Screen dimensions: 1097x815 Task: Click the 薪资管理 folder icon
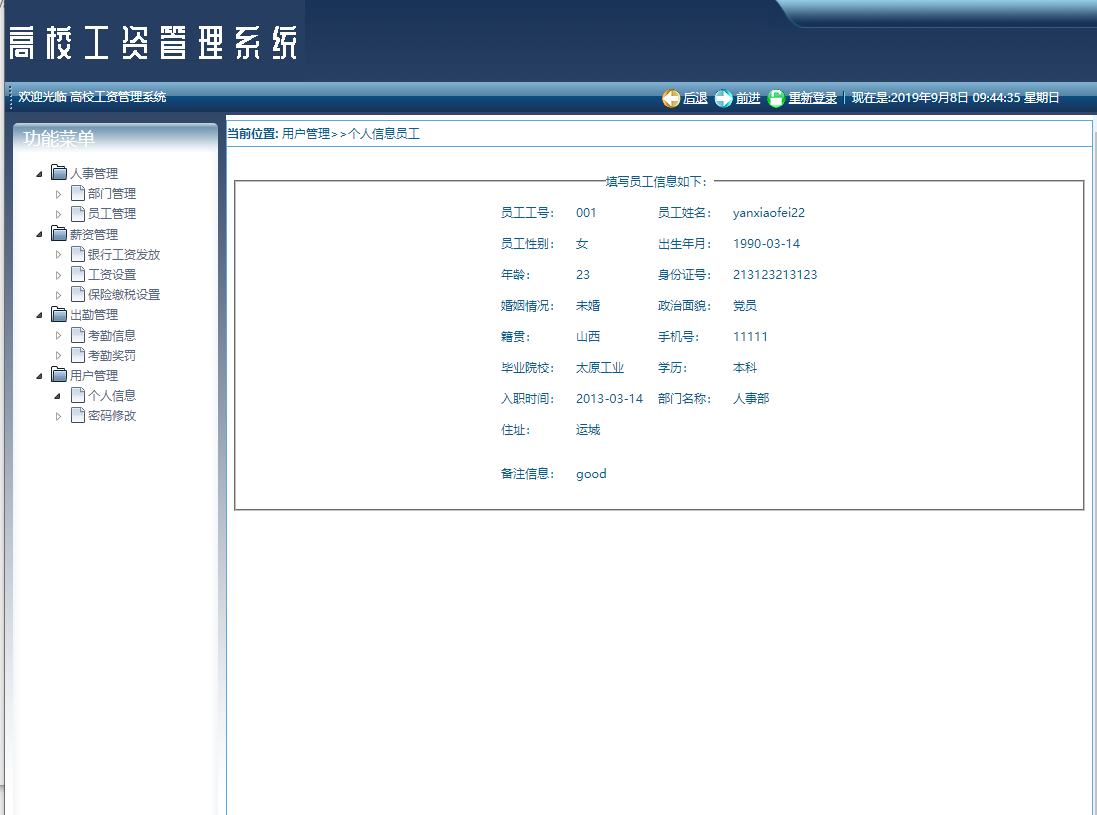click(58, 233)
